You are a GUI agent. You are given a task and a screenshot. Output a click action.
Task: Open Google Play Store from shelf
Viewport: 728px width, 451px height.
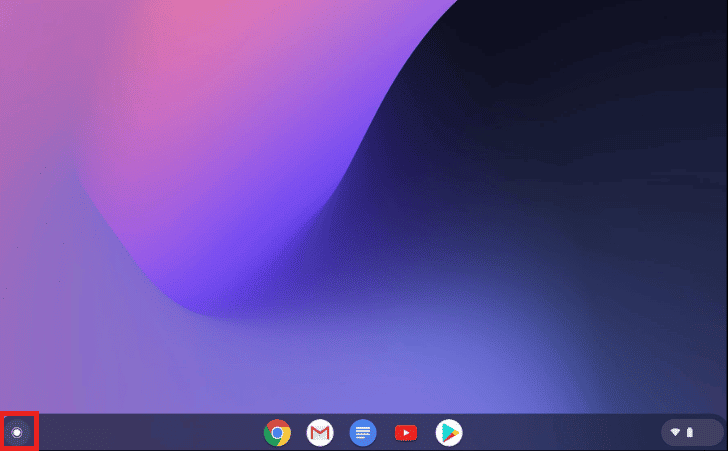tap(449, 432)
